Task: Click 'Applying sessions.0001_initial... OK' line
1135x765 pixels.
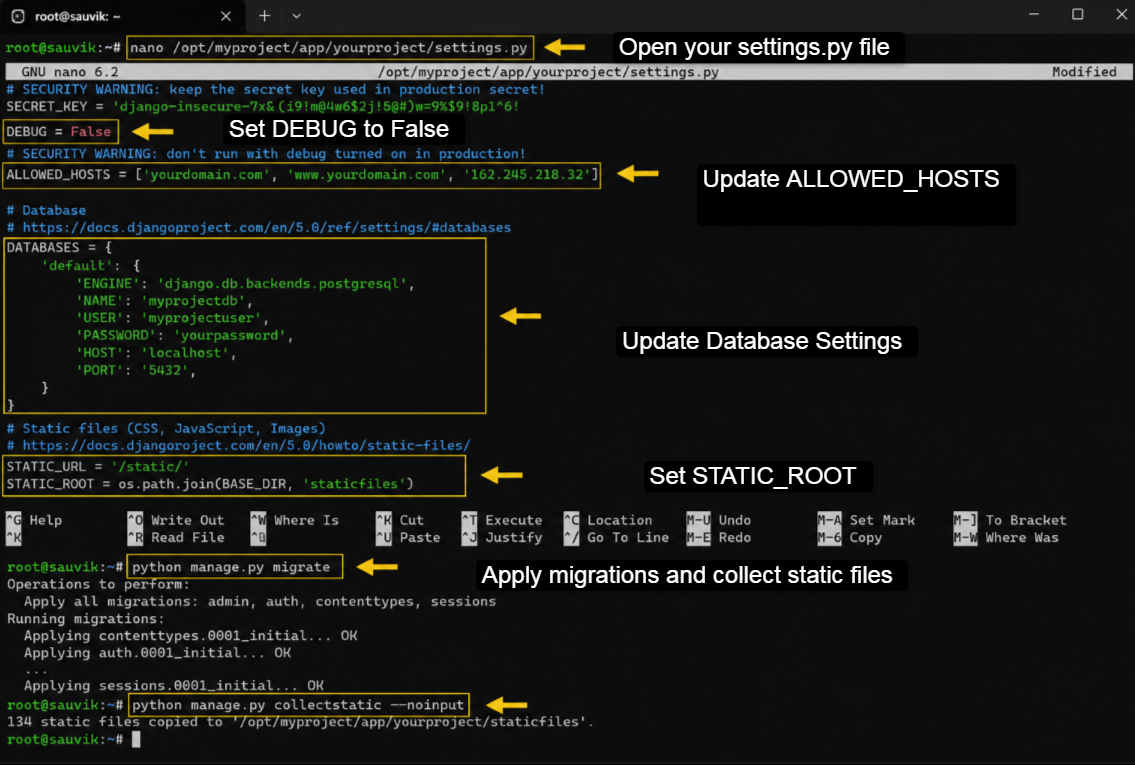Action: [174, 685]
